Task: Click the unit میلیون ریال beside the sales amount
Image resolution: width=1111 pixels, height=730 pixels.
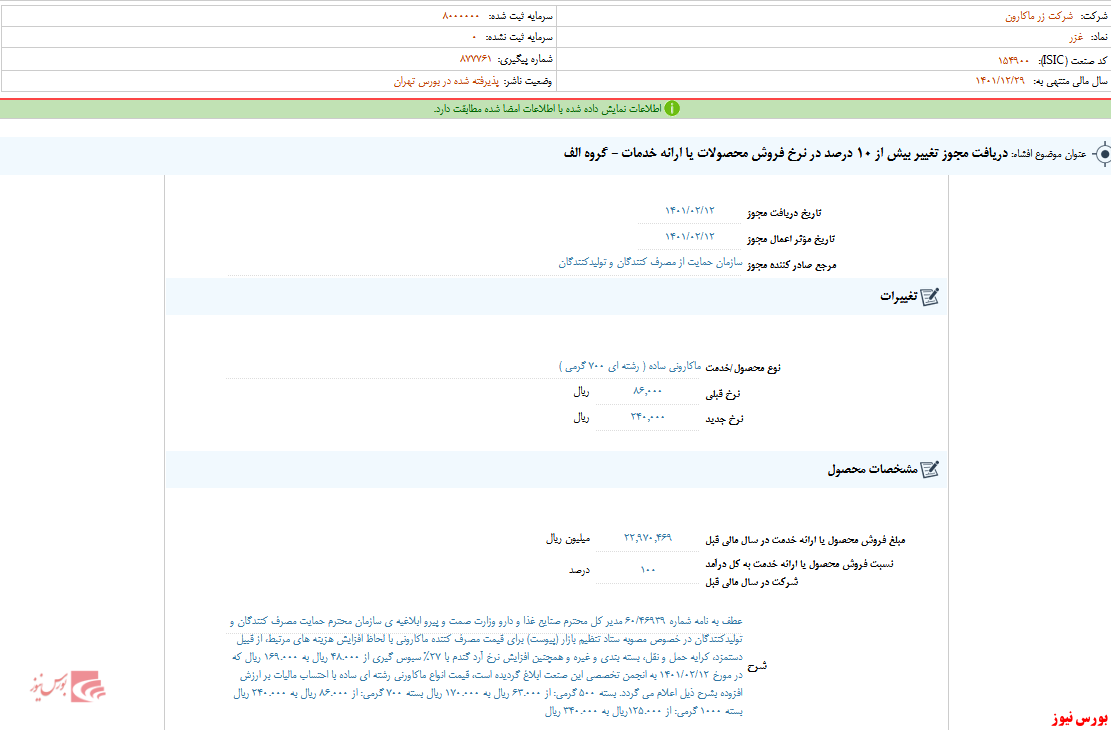Action: click(x=568, y=538)
